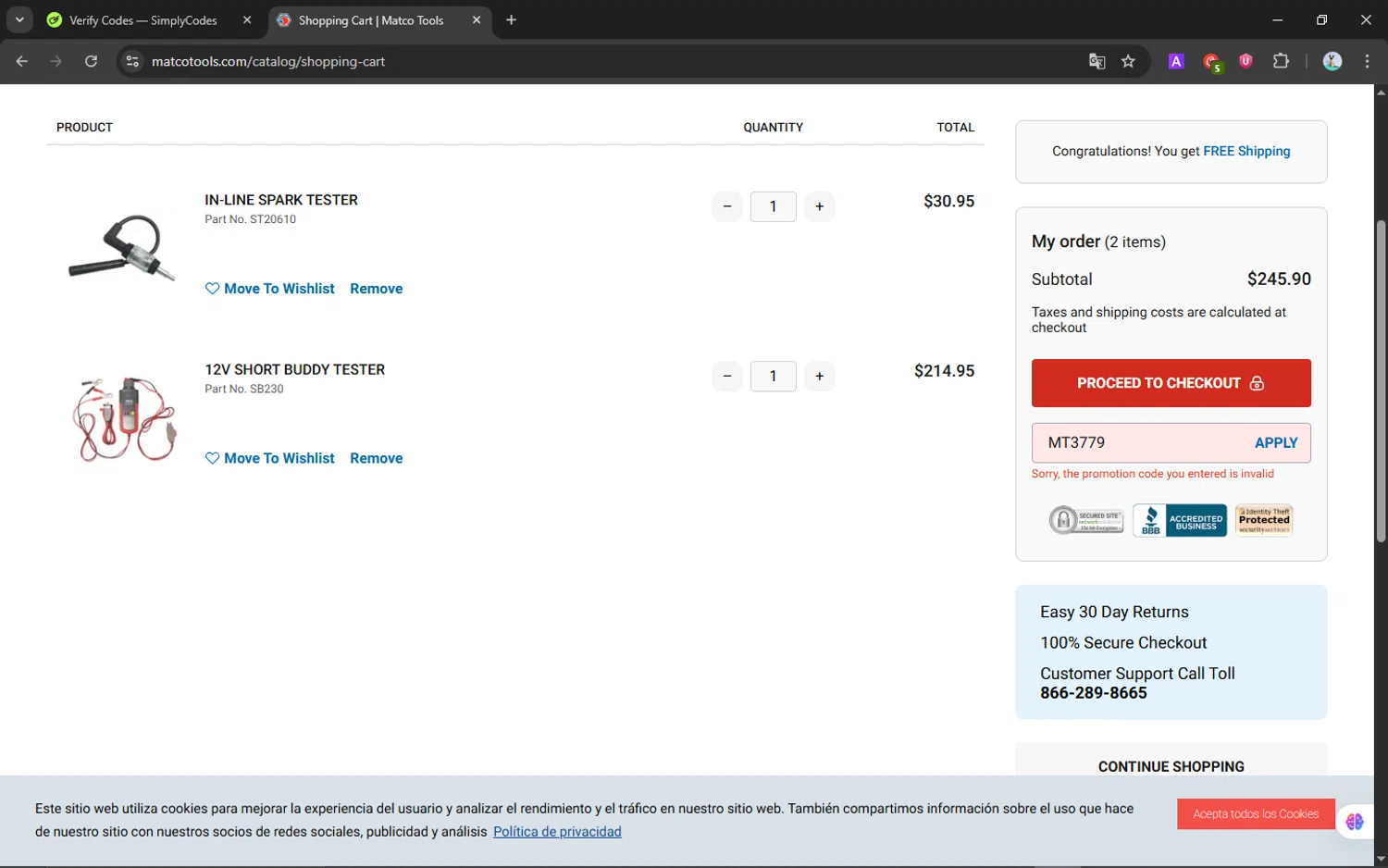This screenshot has height=868, width=1388.
Task: Click the $30.95 total price
Action: pos(948,201)
